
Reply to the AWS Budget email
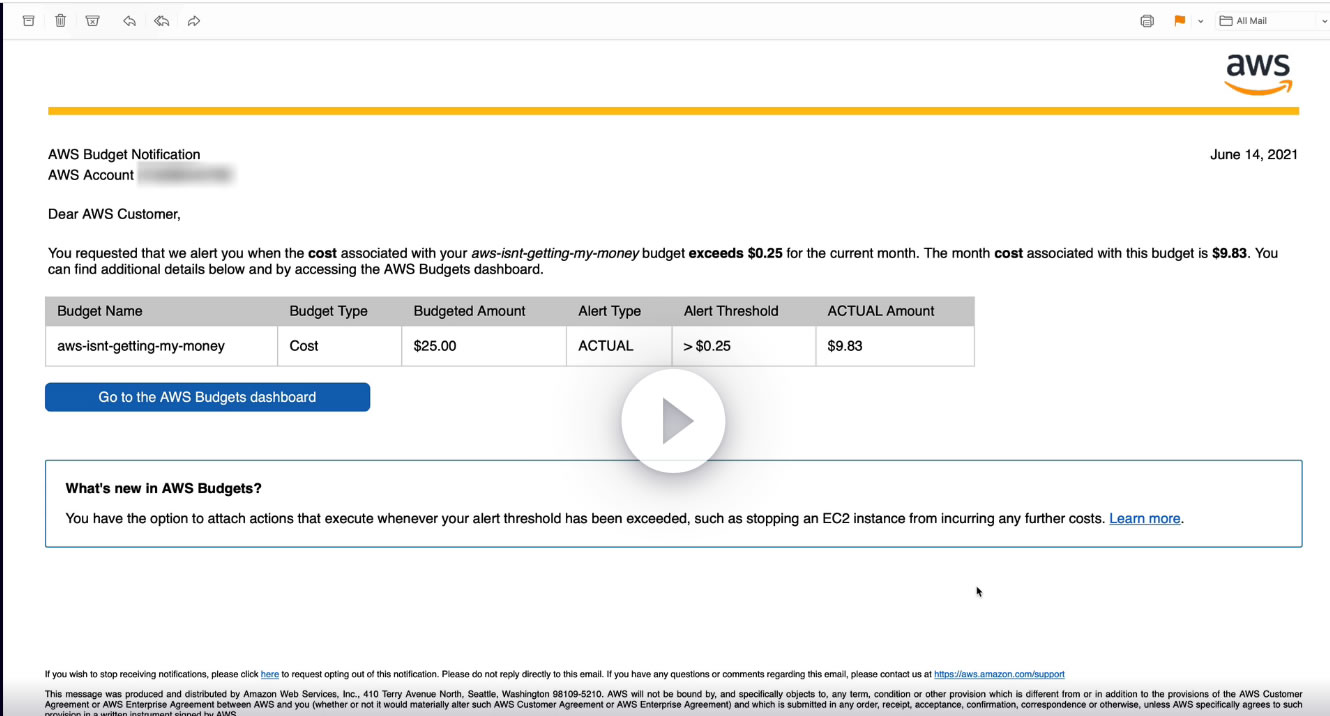tap(129, 20)
